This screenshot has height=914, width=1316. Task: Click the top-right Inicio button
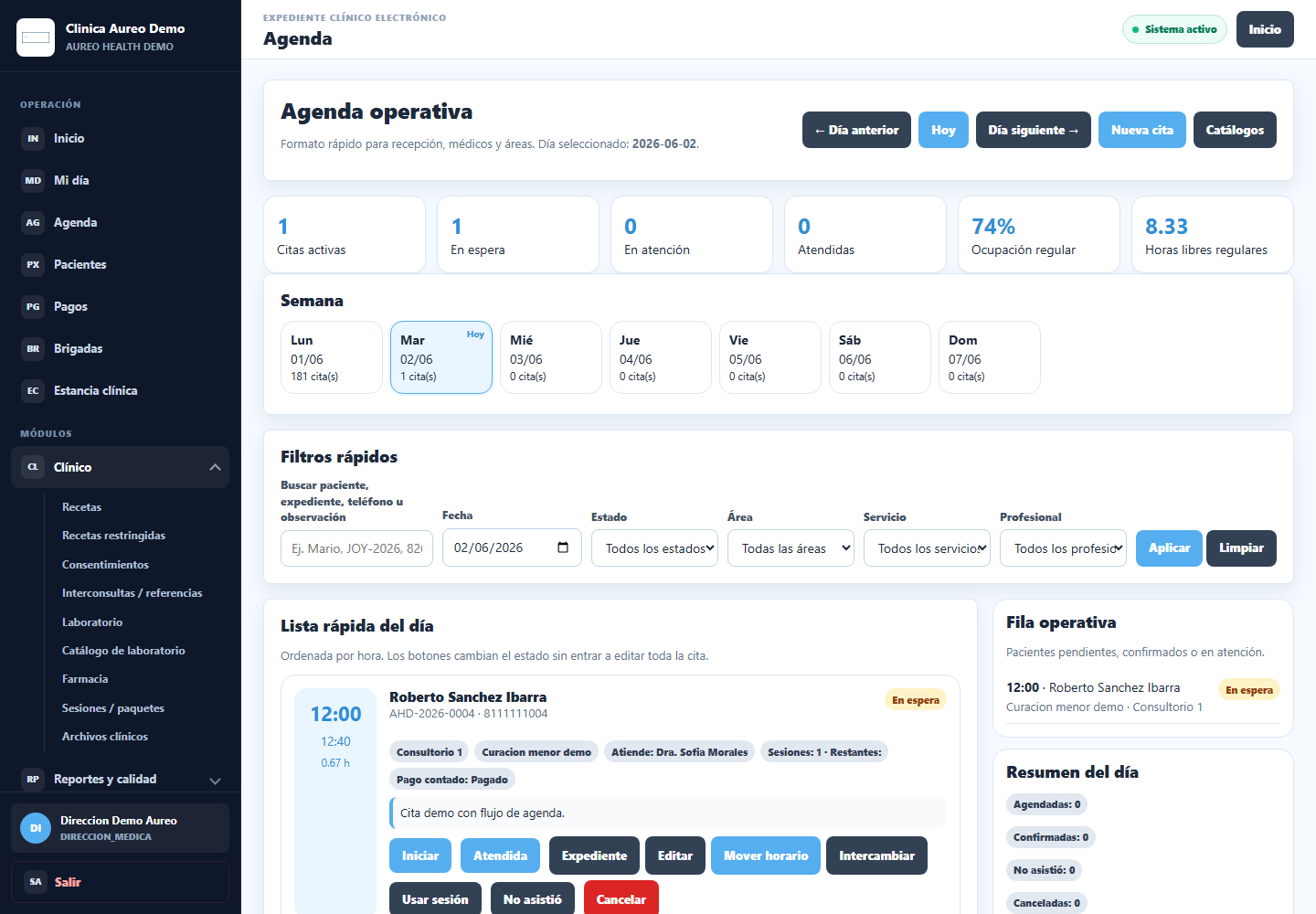click(1265, 29)
